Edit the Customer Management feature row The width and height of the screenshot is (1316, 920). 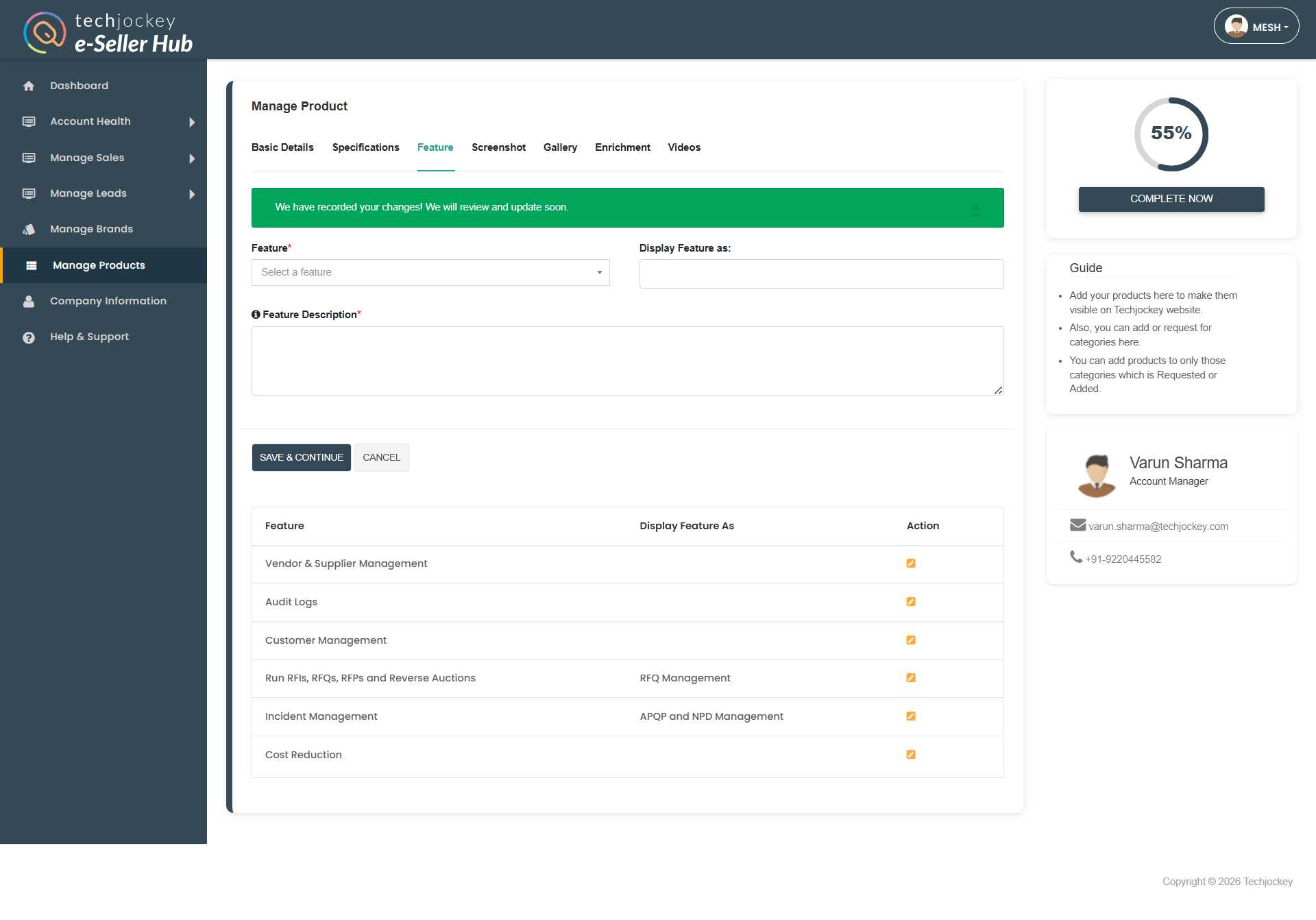click(911, 640)
